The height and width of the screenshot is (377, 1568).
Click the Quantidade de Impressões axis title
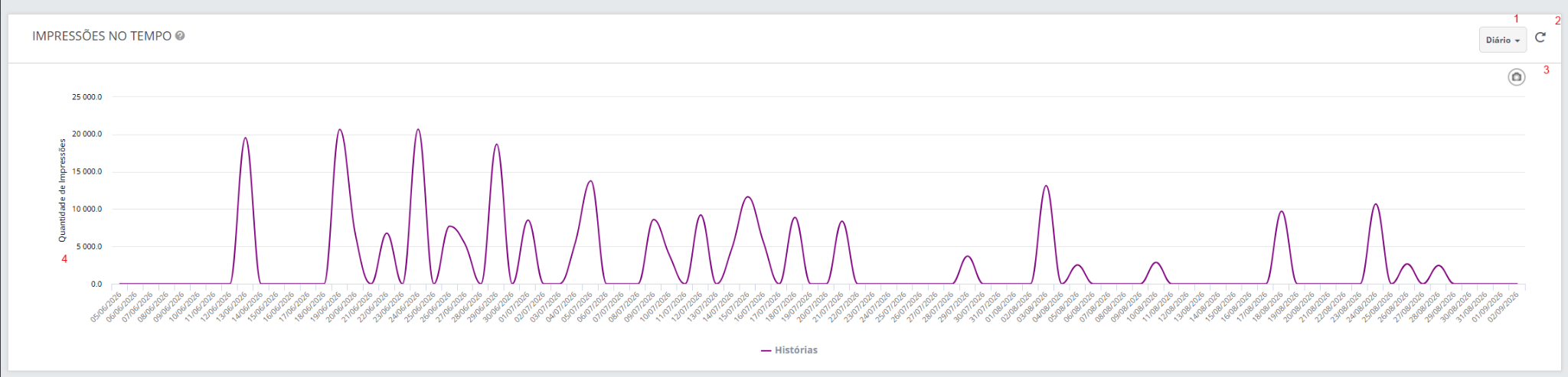[x=63, y=190]
